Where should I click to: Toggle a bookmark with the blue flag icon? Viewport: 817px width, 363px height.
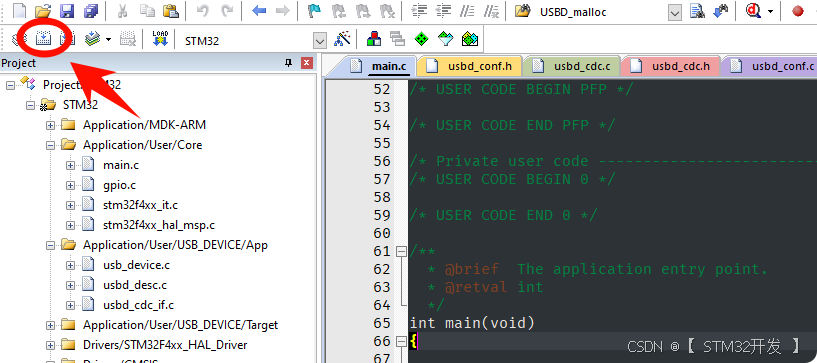click(314, 11)
